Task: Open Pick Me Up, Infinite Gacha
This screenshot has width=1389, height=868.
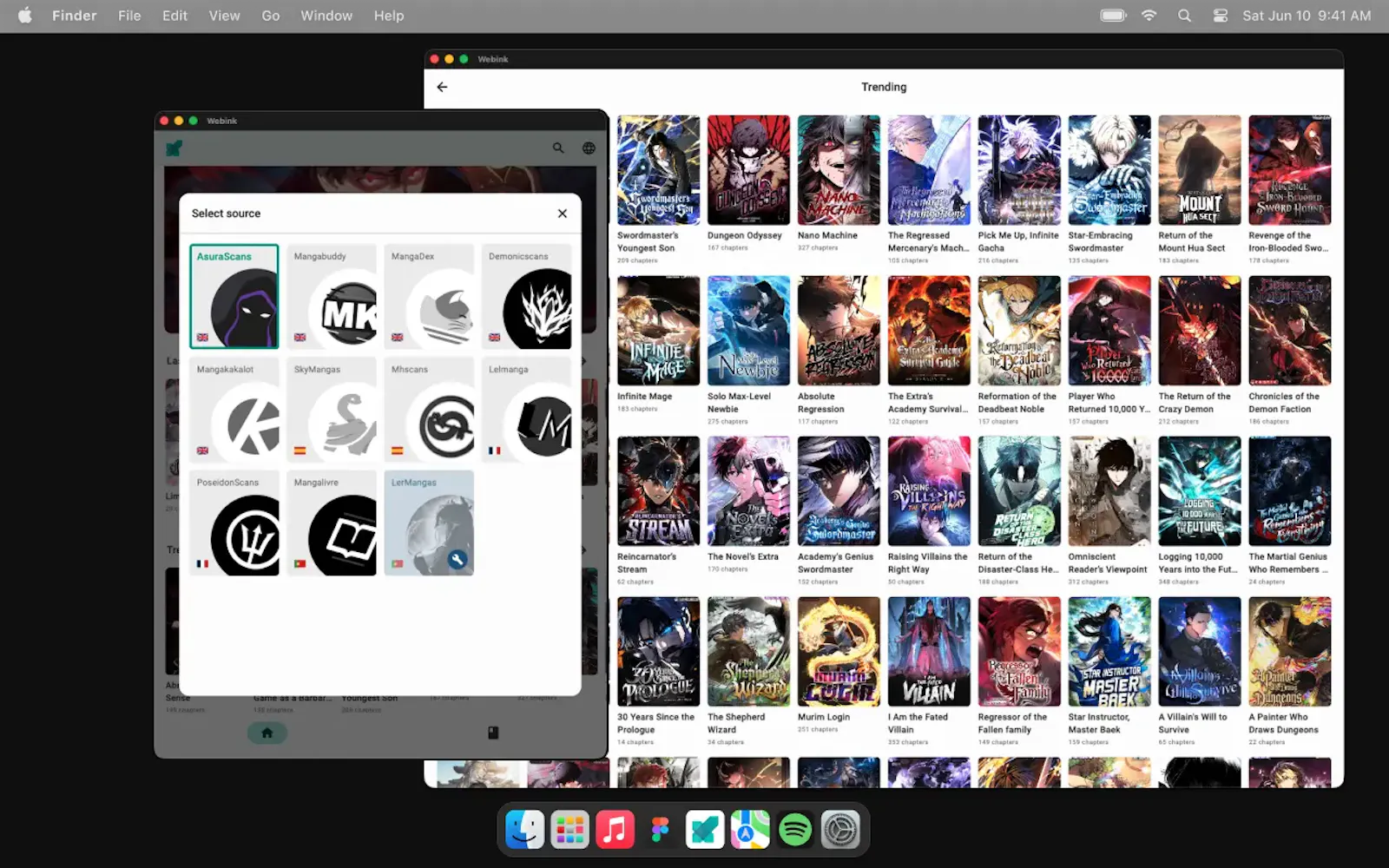Action: tap(1019, 170)
